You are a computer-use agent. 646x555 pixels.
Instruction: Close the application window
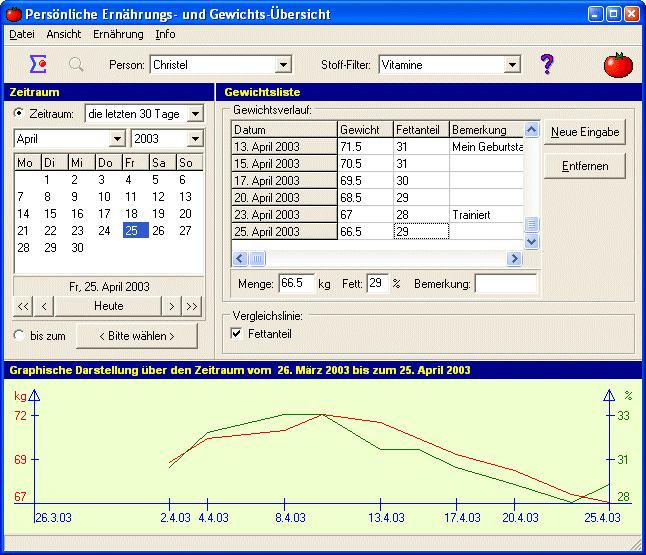(632, 14)
